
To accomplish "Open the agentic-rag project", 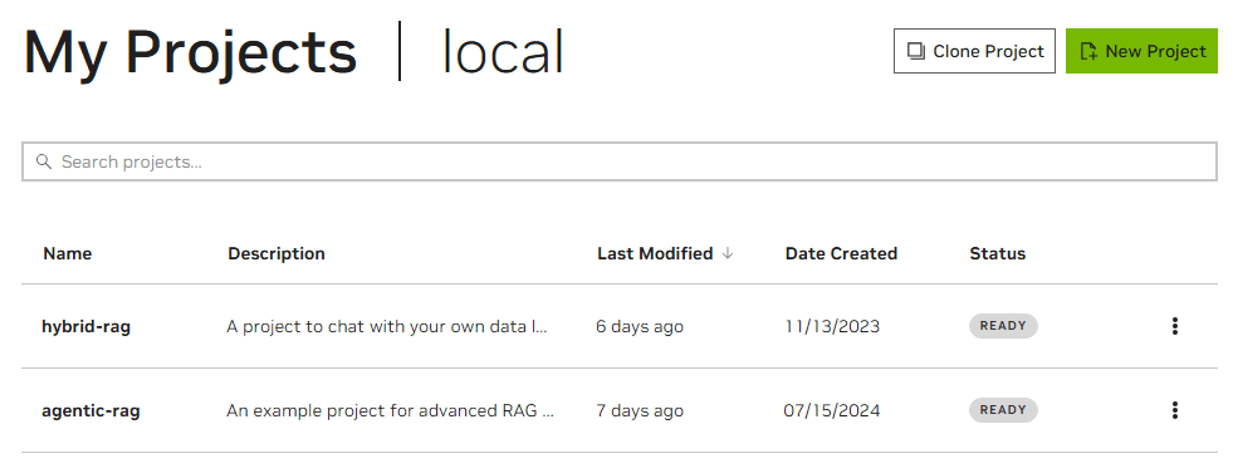I will 90,411.
